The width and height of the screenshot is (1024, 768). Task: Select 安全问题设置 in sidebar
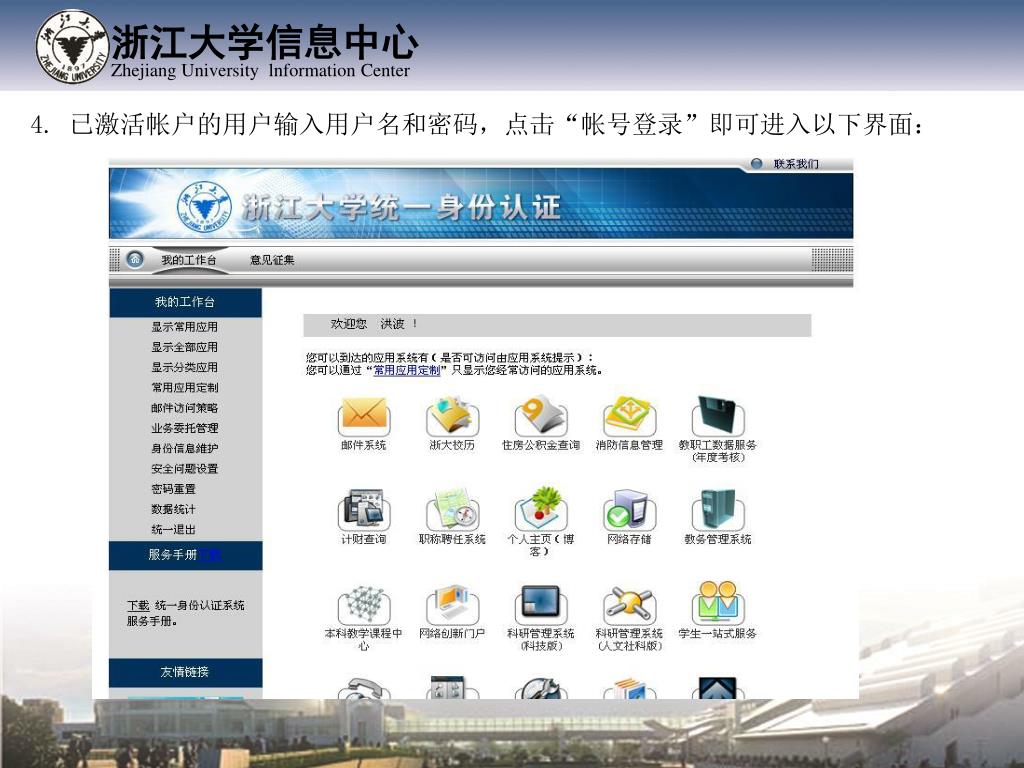185,468
